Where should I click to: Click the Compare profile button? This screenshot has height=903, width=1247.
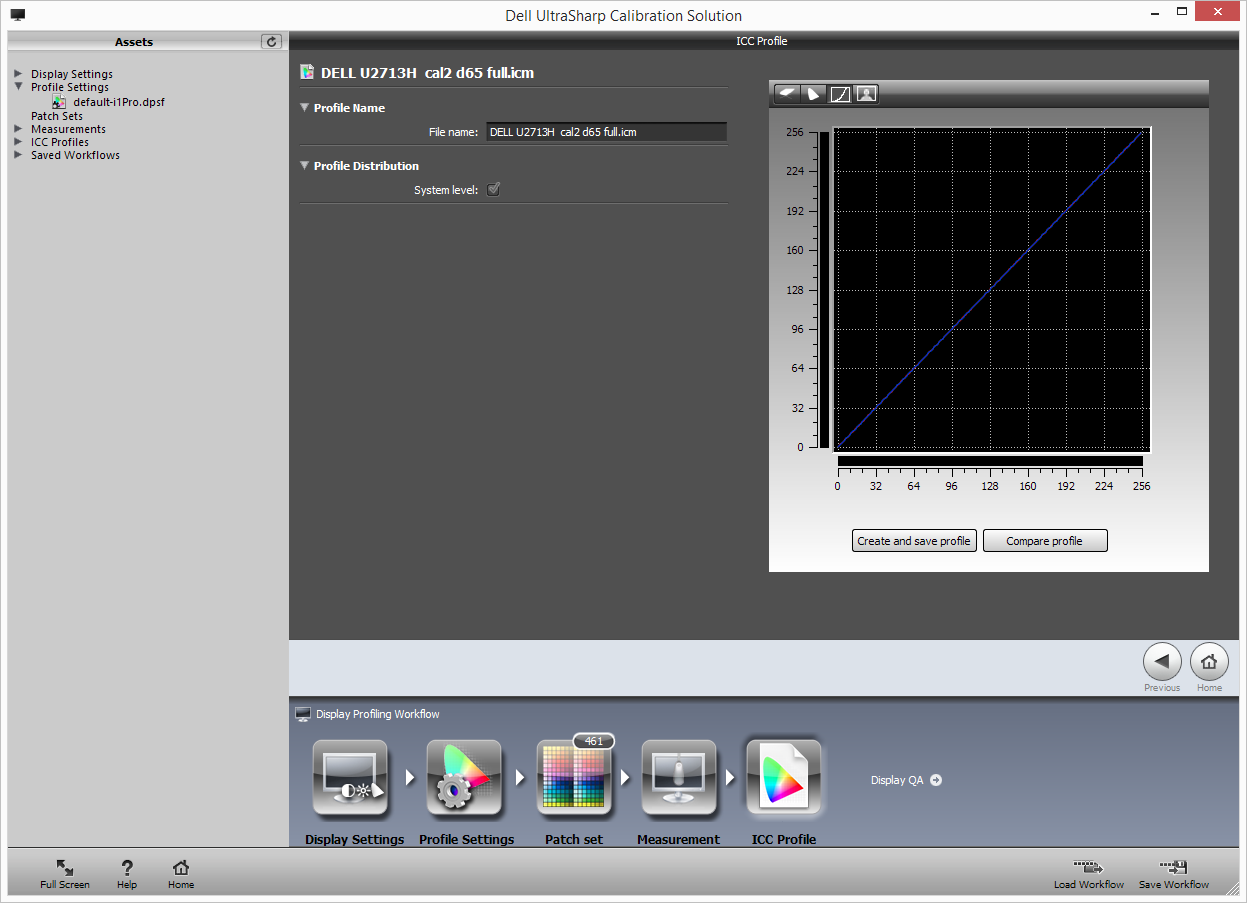click(1045, 541)
